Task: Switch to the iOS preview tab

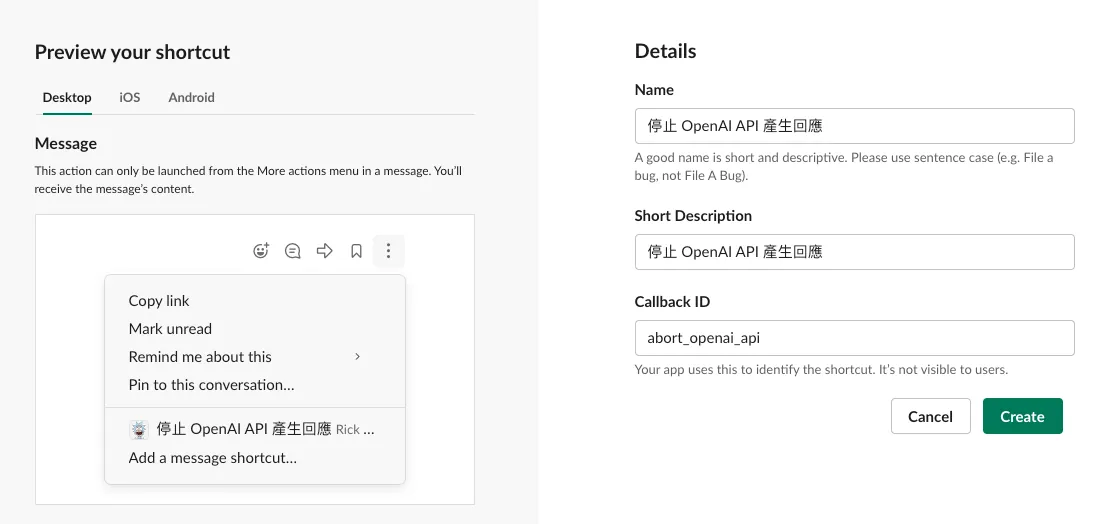Action: (130, 97)
